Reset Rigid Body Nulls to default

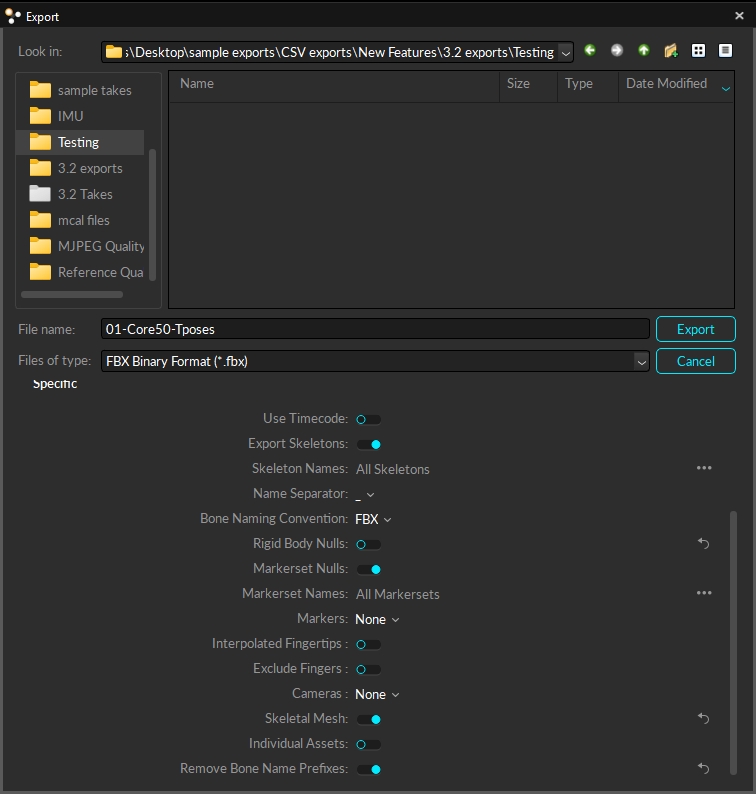(x=703, y=543)
